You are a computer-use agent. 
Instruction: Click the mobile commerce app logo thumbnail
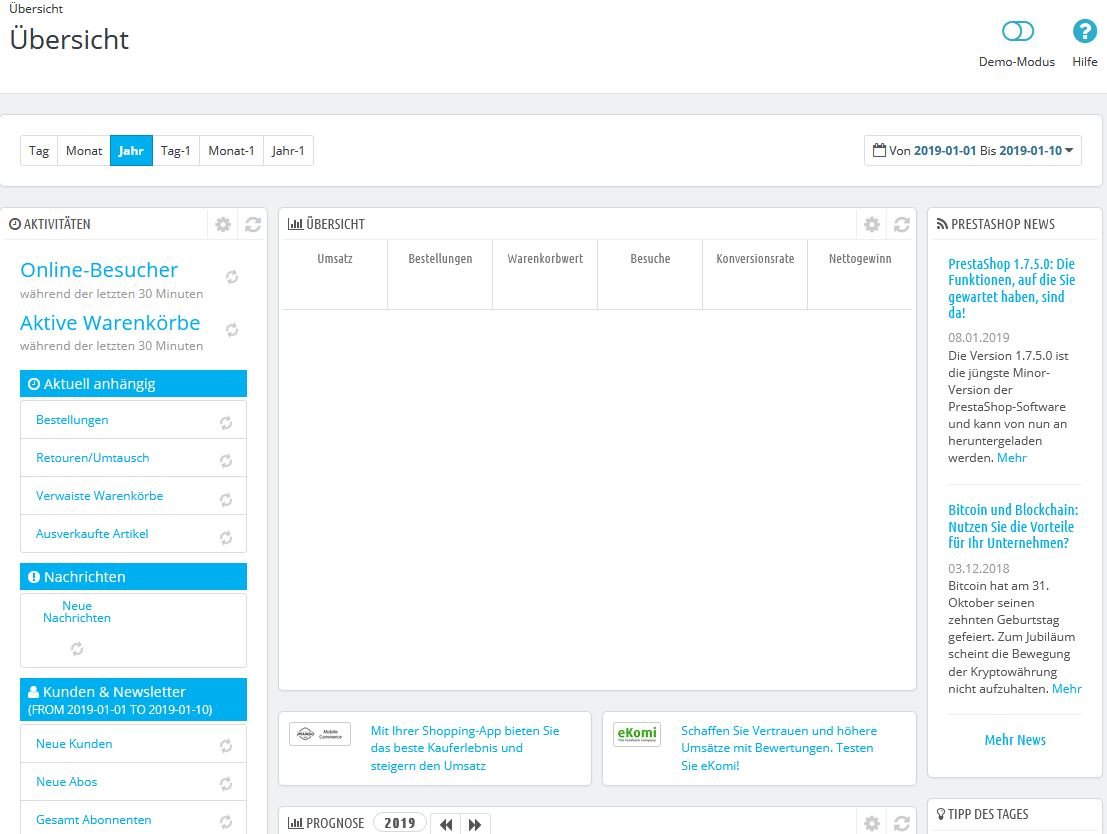click(x=320, y=734)
